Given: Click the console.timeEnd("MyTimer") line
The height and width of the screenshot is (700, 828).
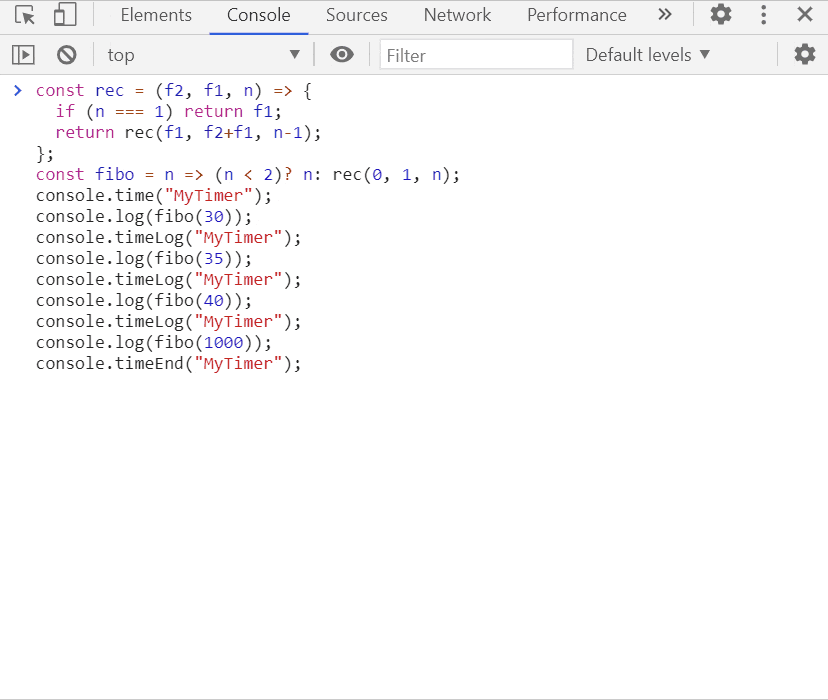Looking at the screenshot, I should (168, 364).
